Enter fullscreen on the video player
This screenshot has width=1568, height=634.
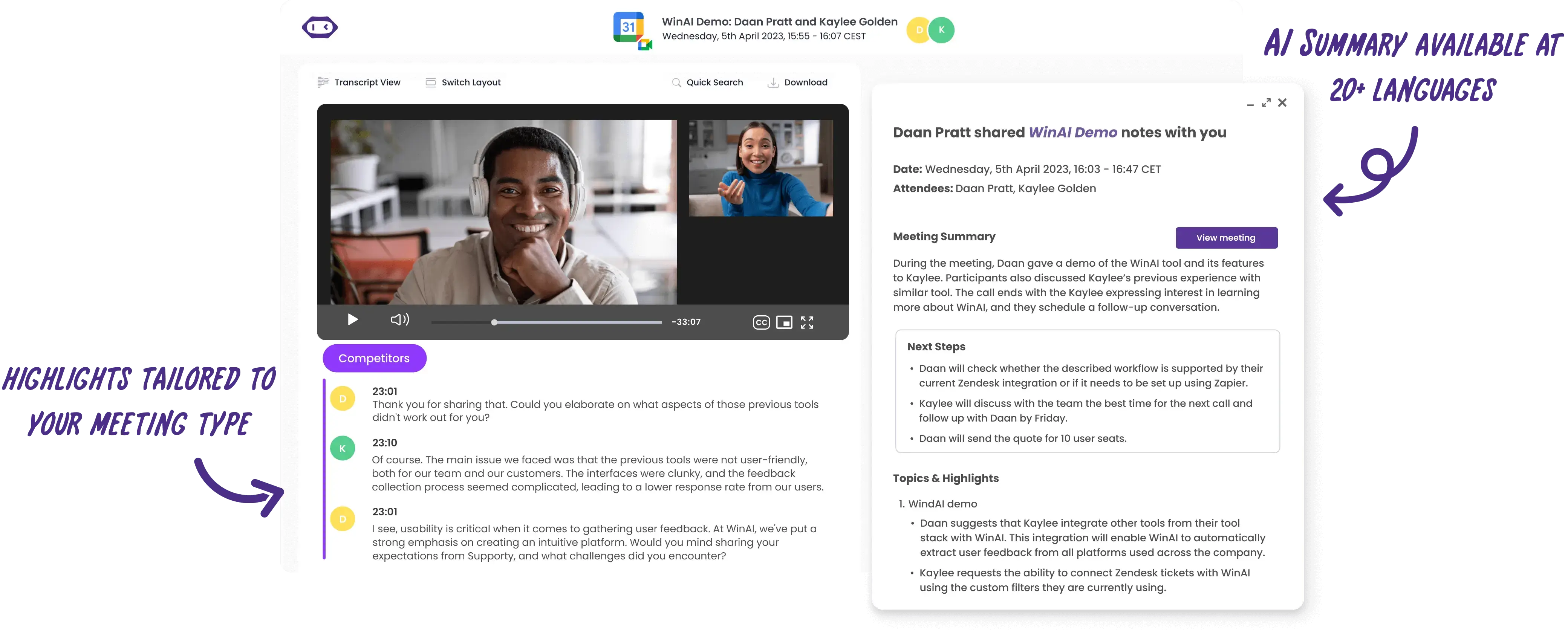coord(808,322)
